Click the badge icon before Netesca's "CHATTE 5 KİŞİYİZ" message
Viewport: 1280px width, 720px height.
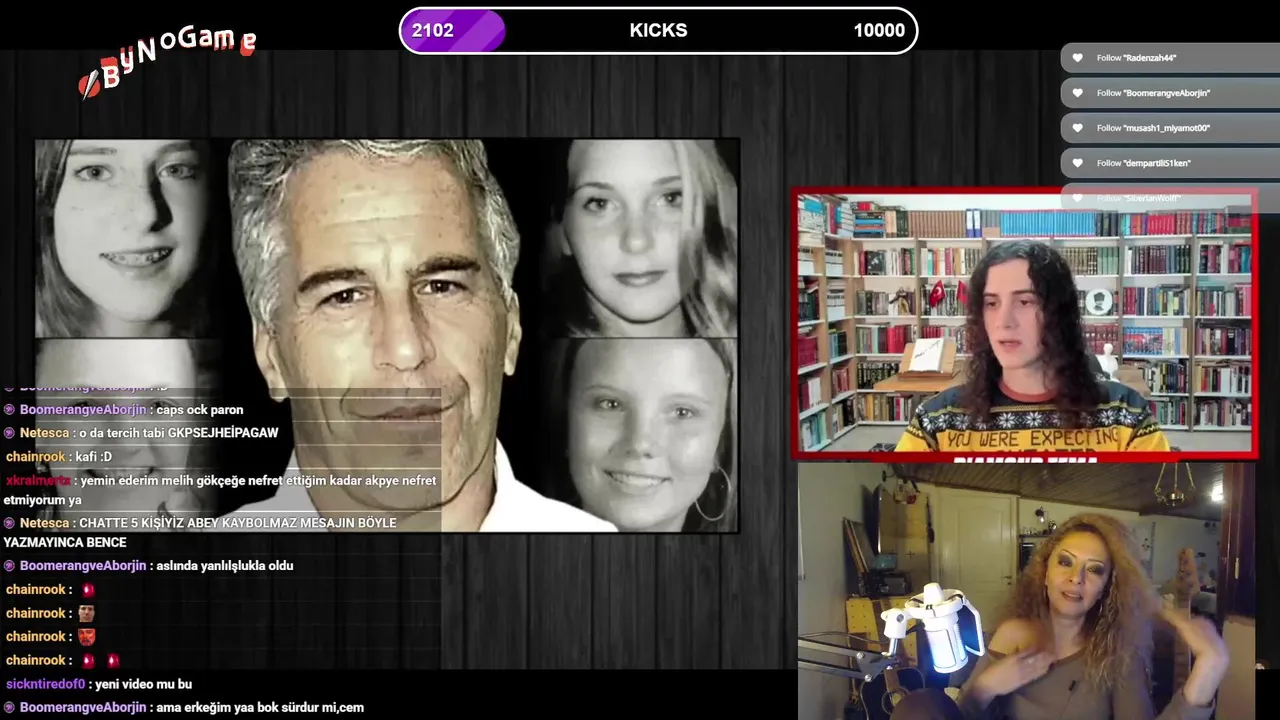coord(10,523)
